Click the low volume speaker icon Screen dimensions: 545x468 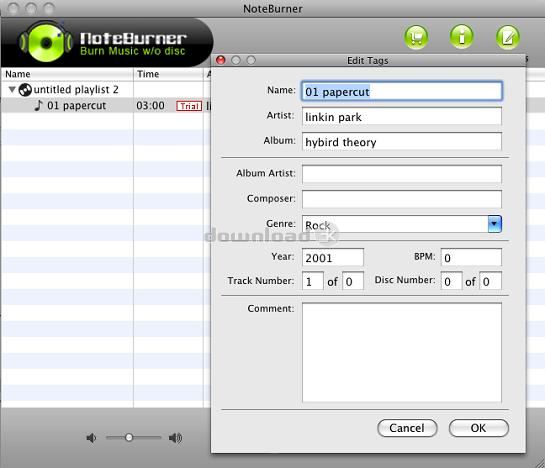pos(91,438)
